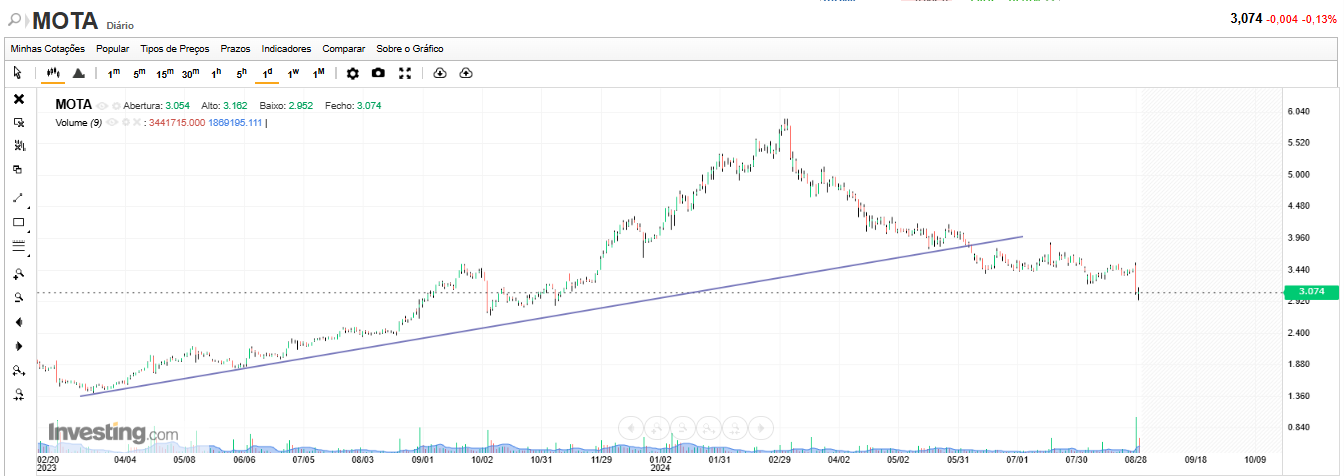Viewport: 1344px width, 476px height.
Task: Expand the Tipos de Preços dropdown
Action: coord(175,48)
